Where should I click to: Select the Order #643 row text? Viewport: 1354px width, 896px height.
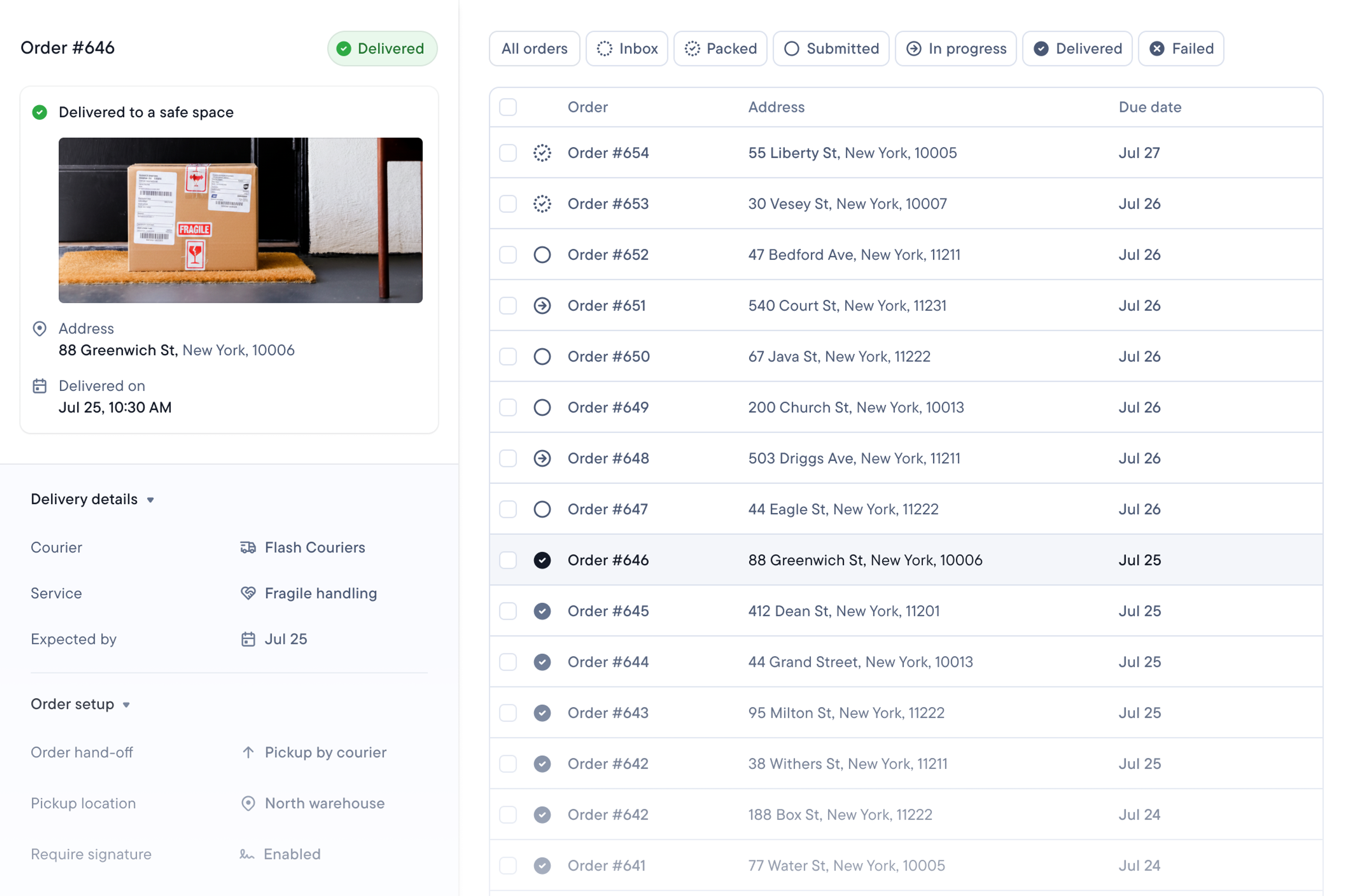click(x=608, y=713)
